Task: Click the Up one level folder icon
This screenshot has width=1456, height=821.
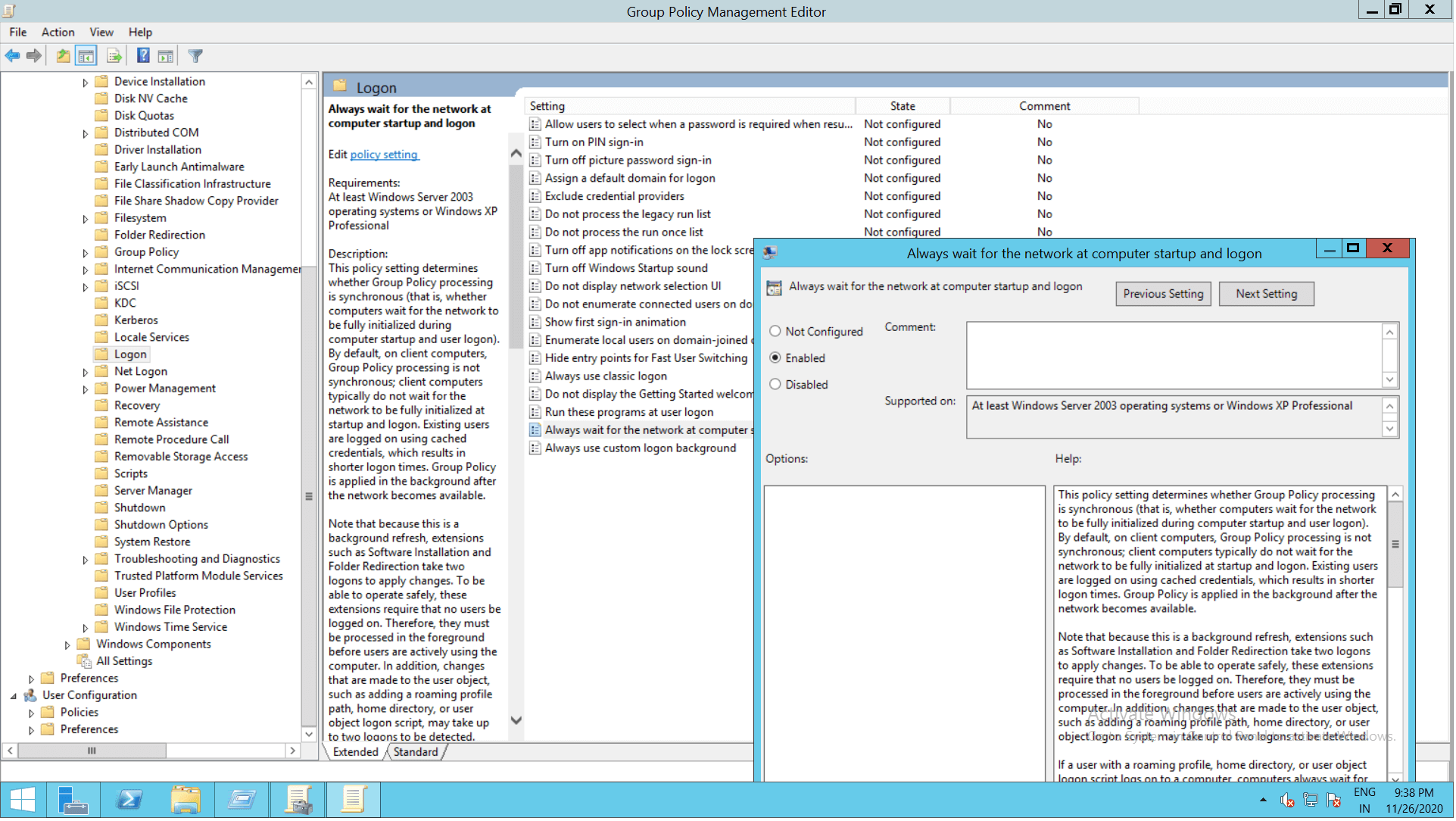Action: point(63,55)
